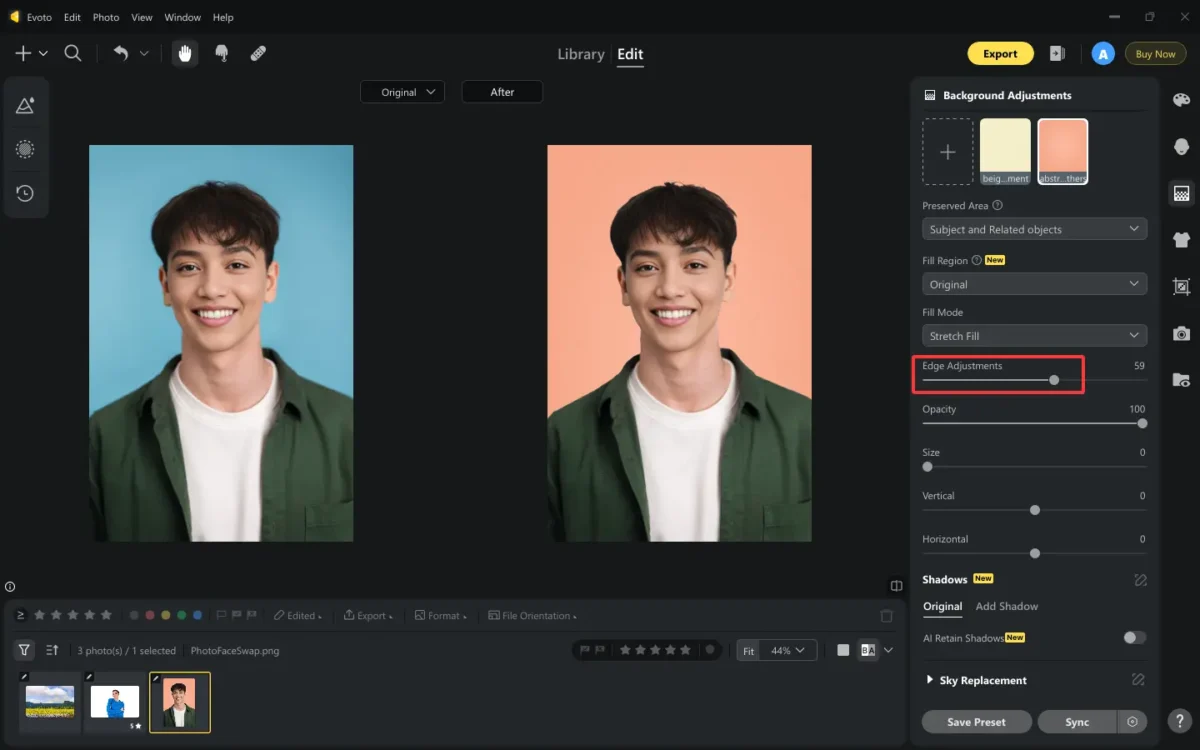
Task: Select the Hand pan tool
Action: [184, 54]
